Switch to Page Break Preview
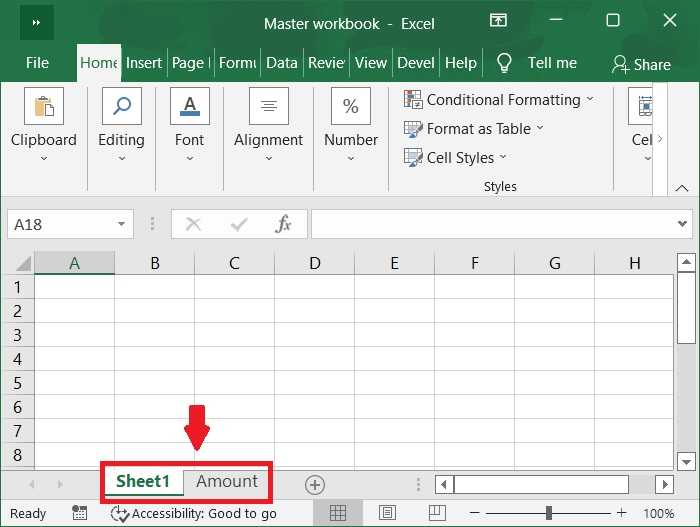The height and width of the screenshot is (527, 700). (437, 513)
